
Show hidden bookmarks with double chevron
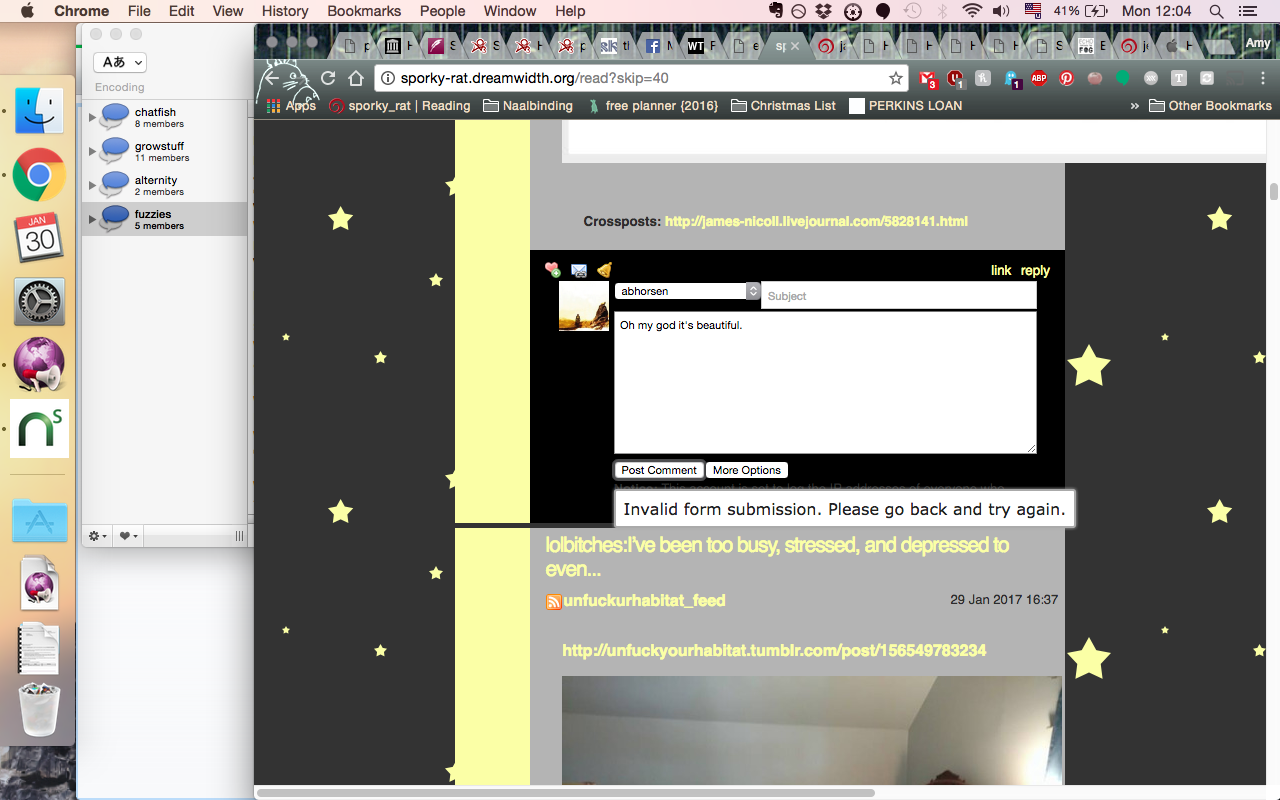tap(1134, 105)
